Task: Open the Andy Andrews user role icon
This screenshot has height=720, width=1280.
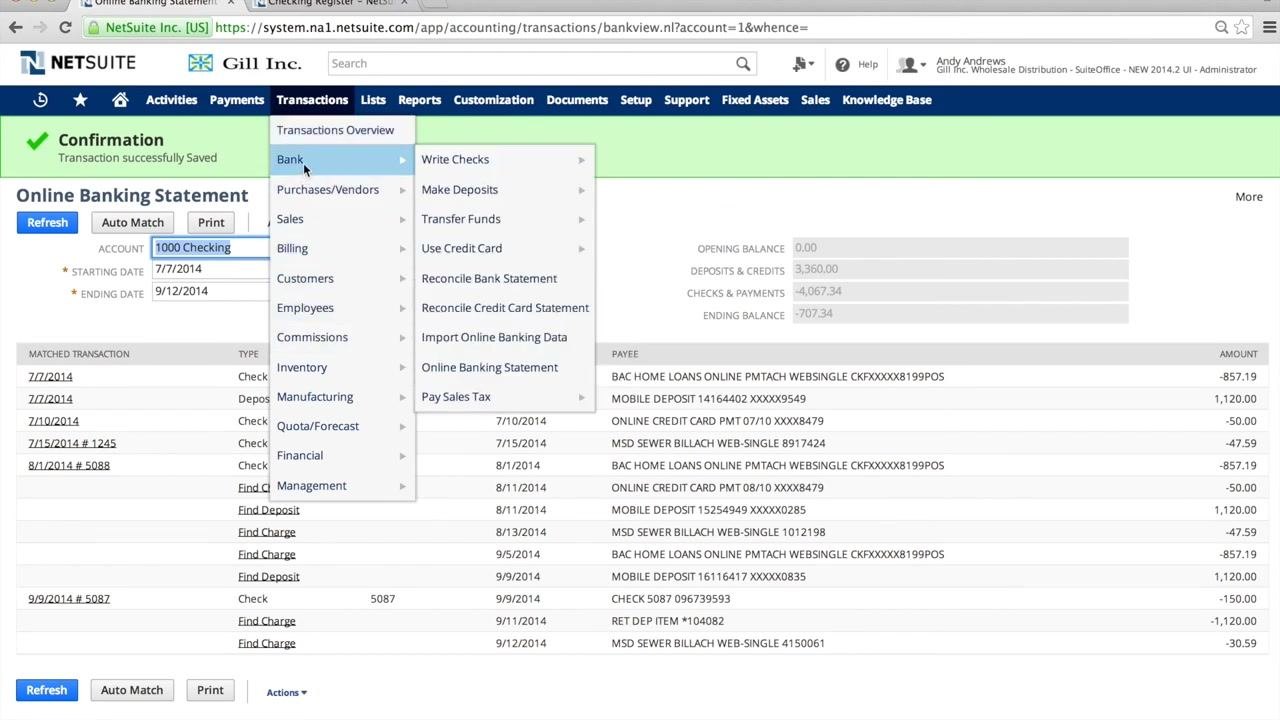Action: click(x=910, y=64)
